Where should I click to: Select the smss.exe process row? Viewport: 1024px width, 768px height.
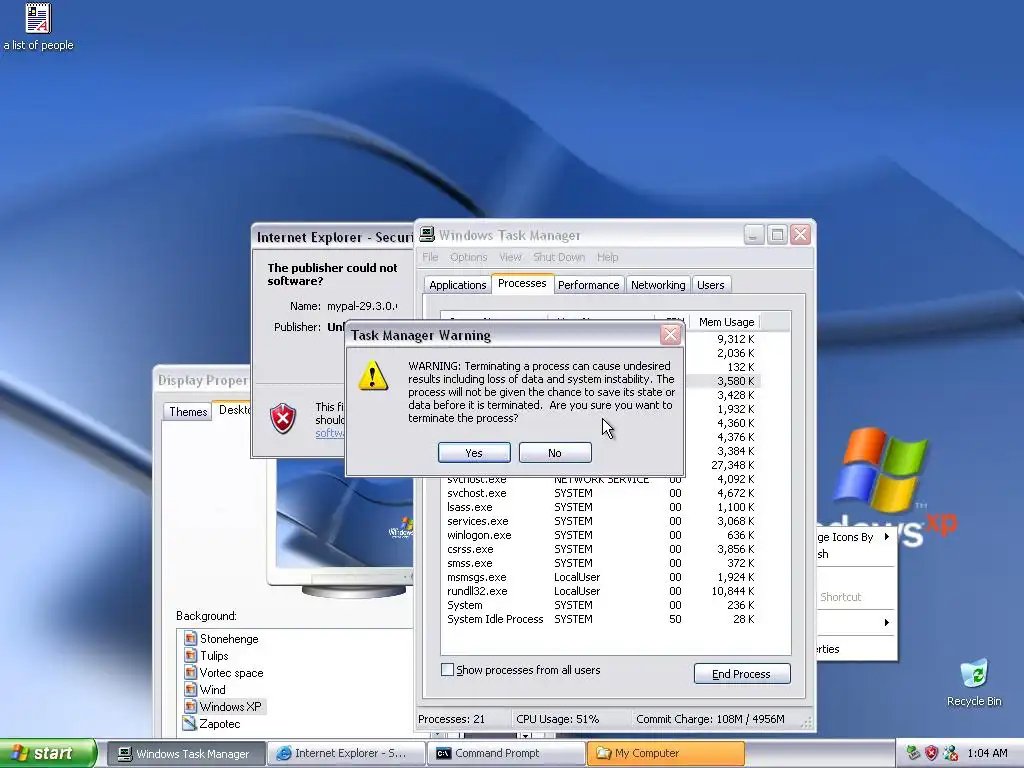601,563
